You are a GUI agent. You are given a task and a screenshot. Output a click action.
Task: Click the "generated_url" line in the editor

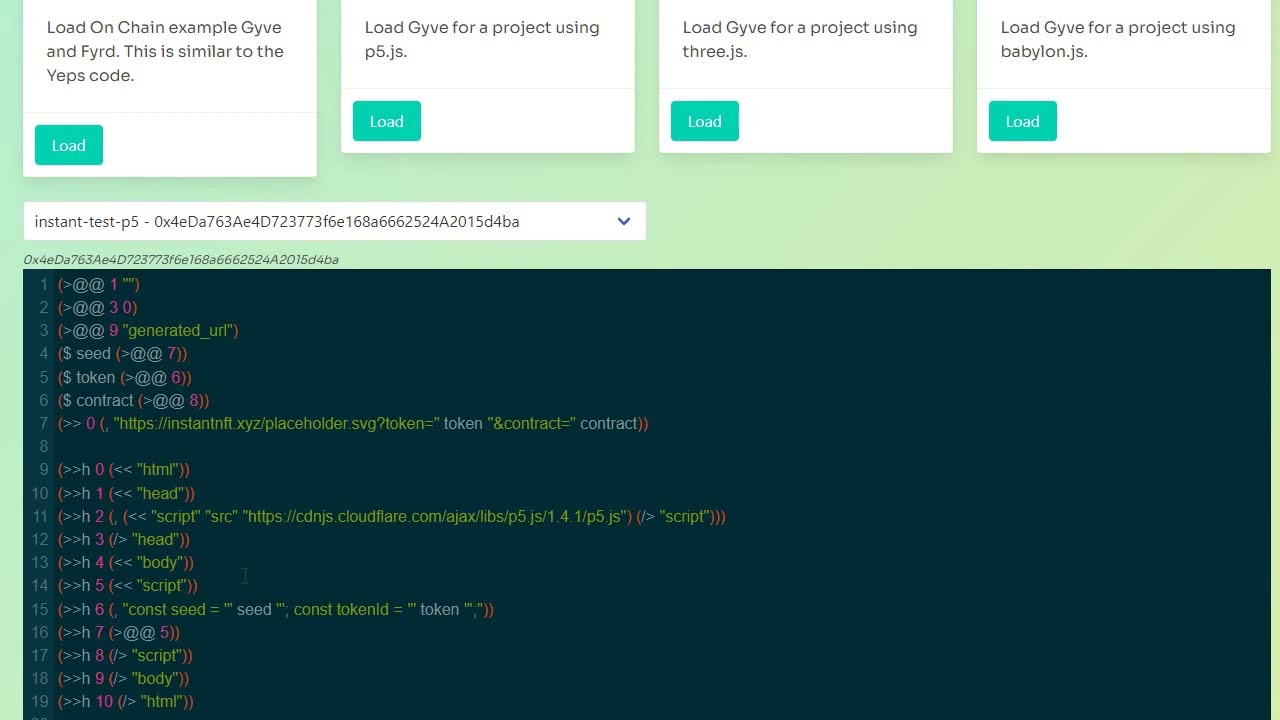(x=148, y=330)
